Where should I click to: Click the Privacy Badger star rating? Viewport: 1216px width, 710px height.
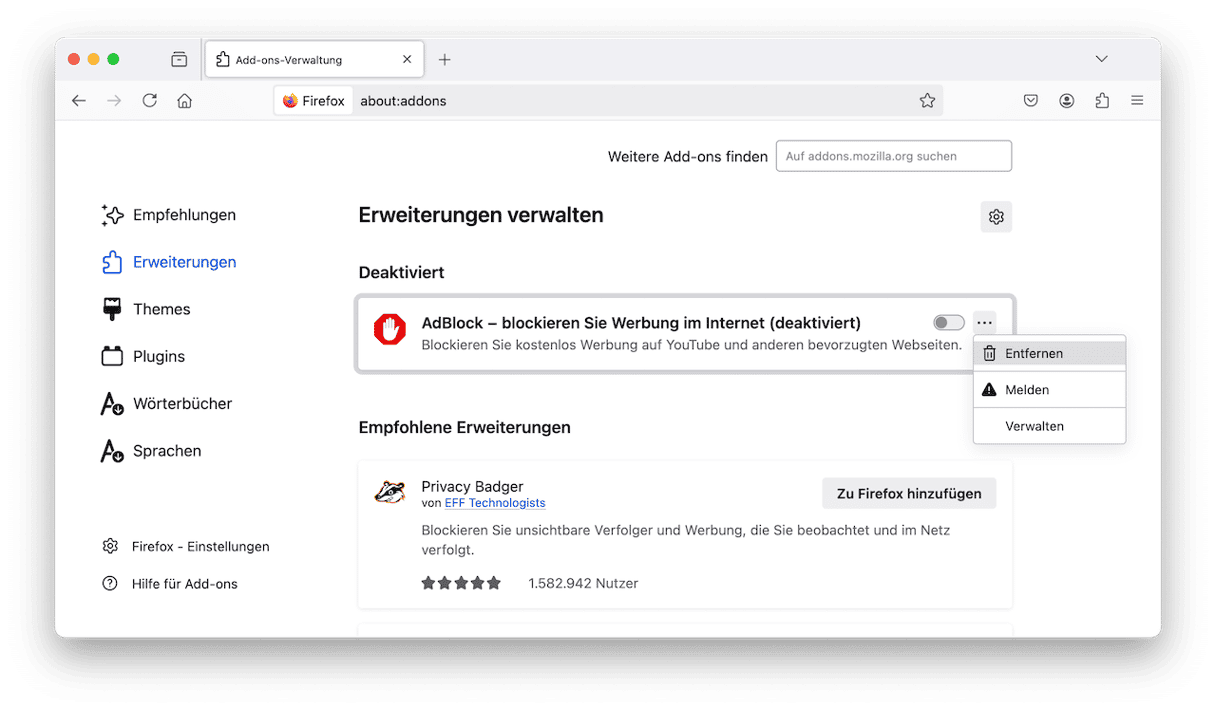[x=461, y=583]
